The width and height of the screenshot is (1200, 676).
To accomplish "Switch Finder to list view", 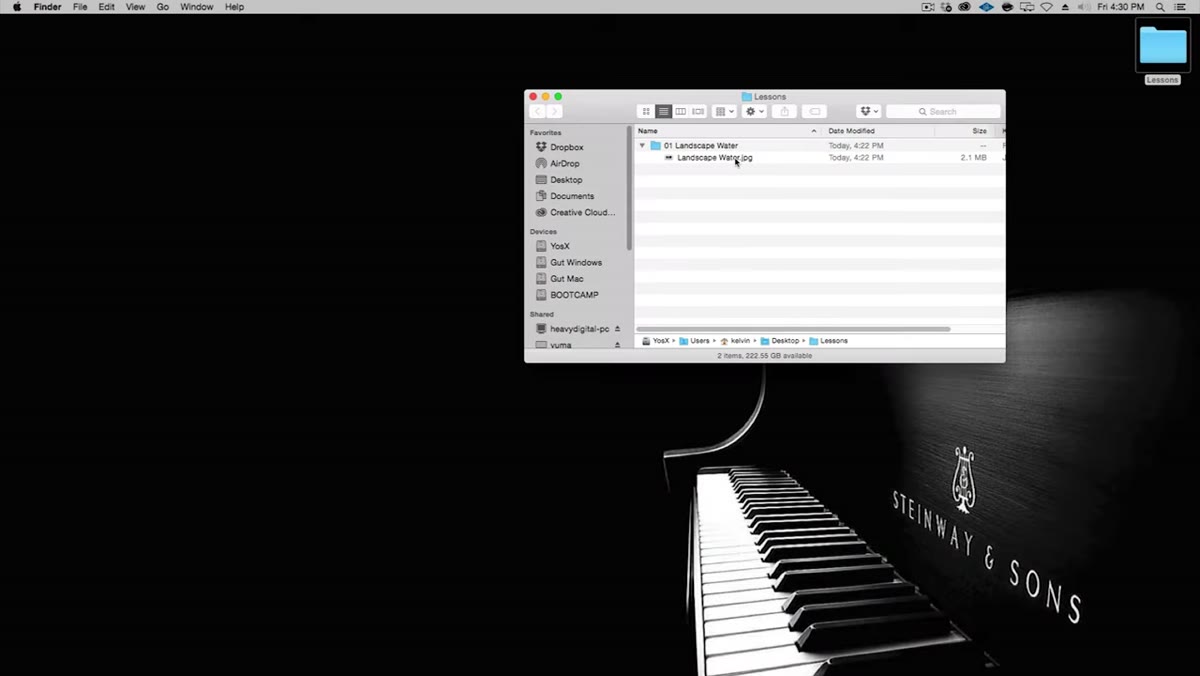I will (663, 111).
